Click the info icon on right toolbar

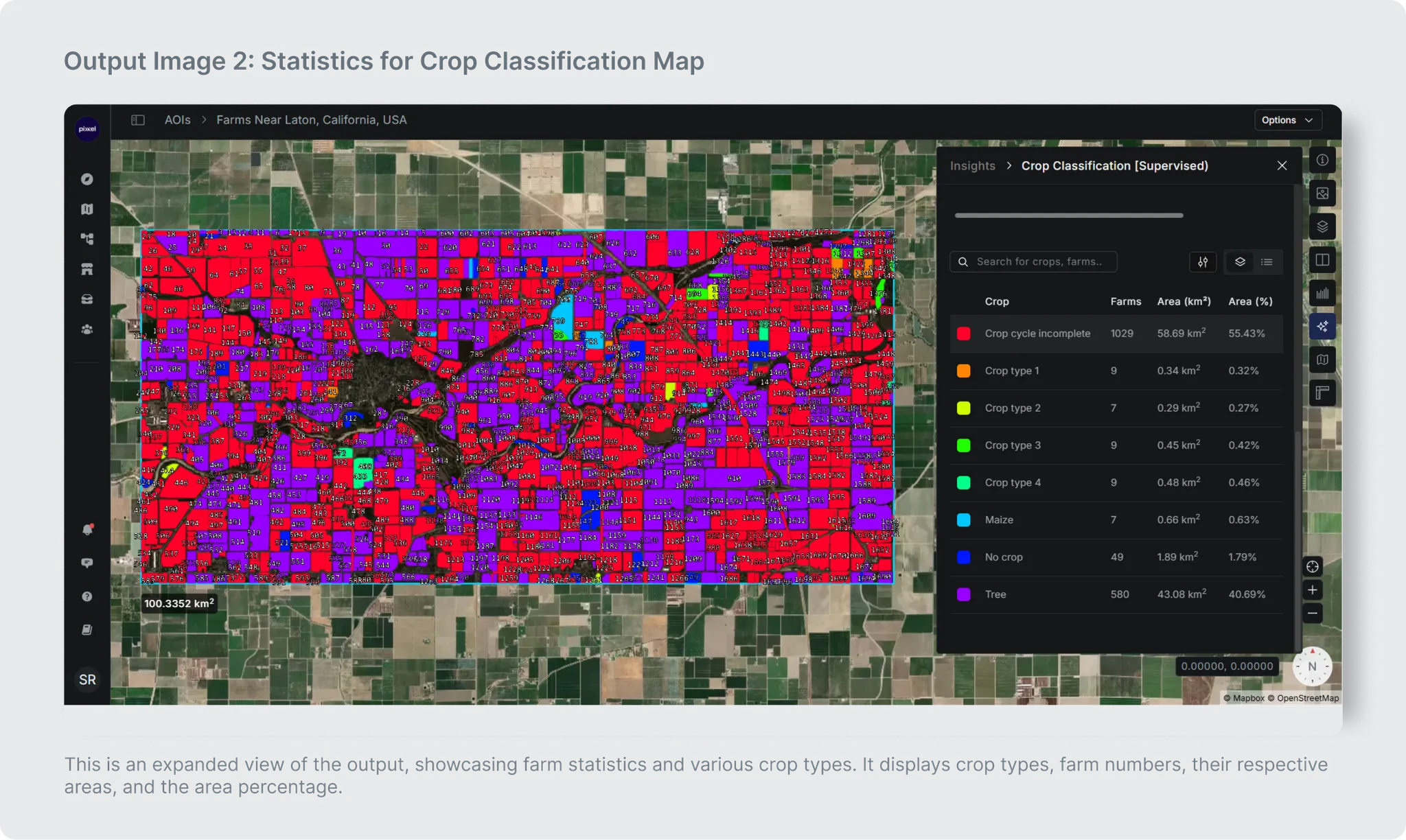(1322, 160)
